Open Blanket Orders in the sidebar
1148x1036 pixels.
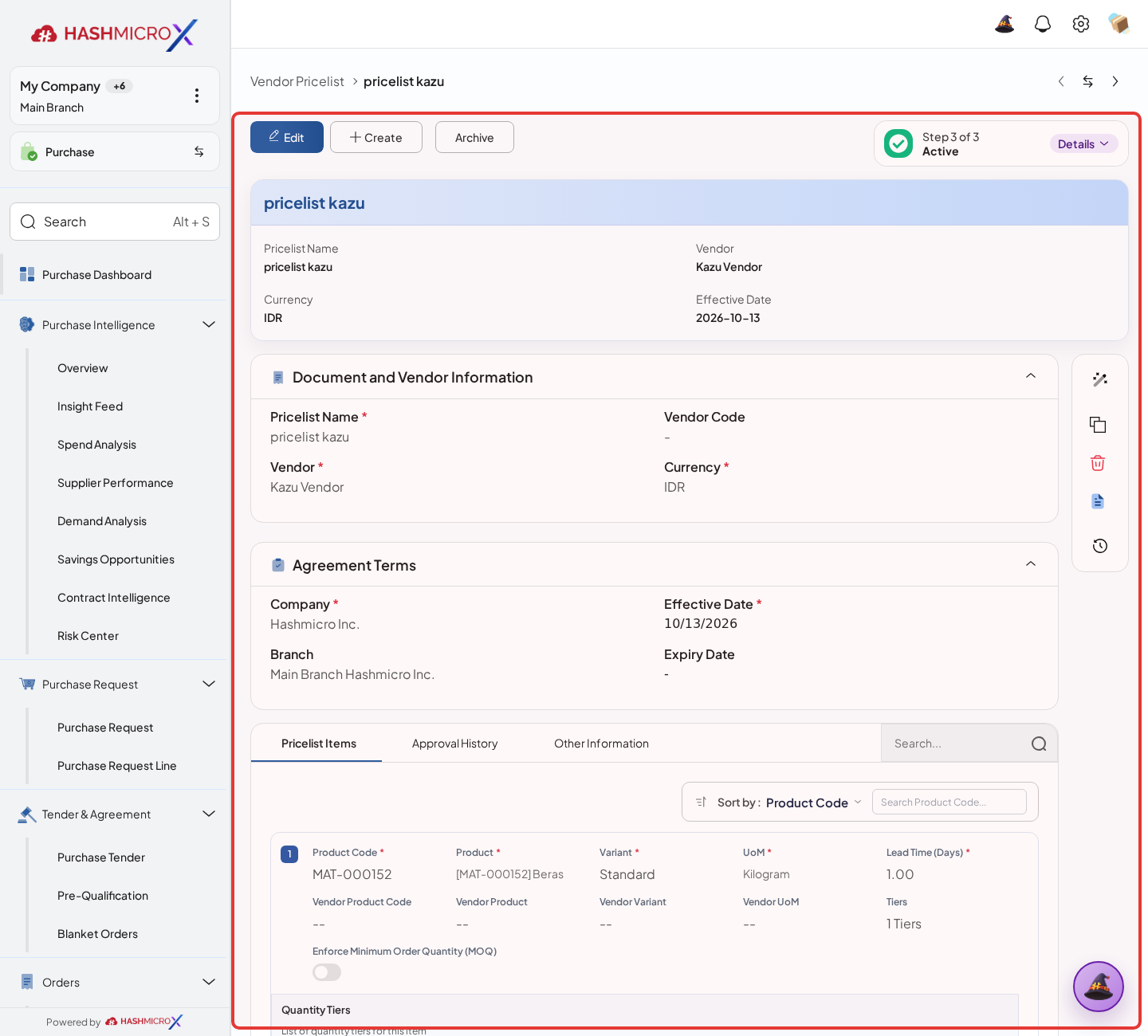click(97, 934)
